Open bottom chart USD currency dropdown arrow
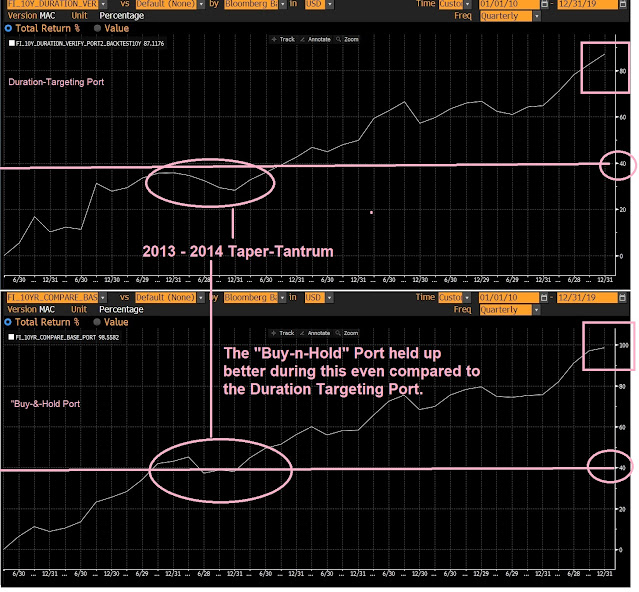This screenshot has width=639, height=592. coord(329,298)
